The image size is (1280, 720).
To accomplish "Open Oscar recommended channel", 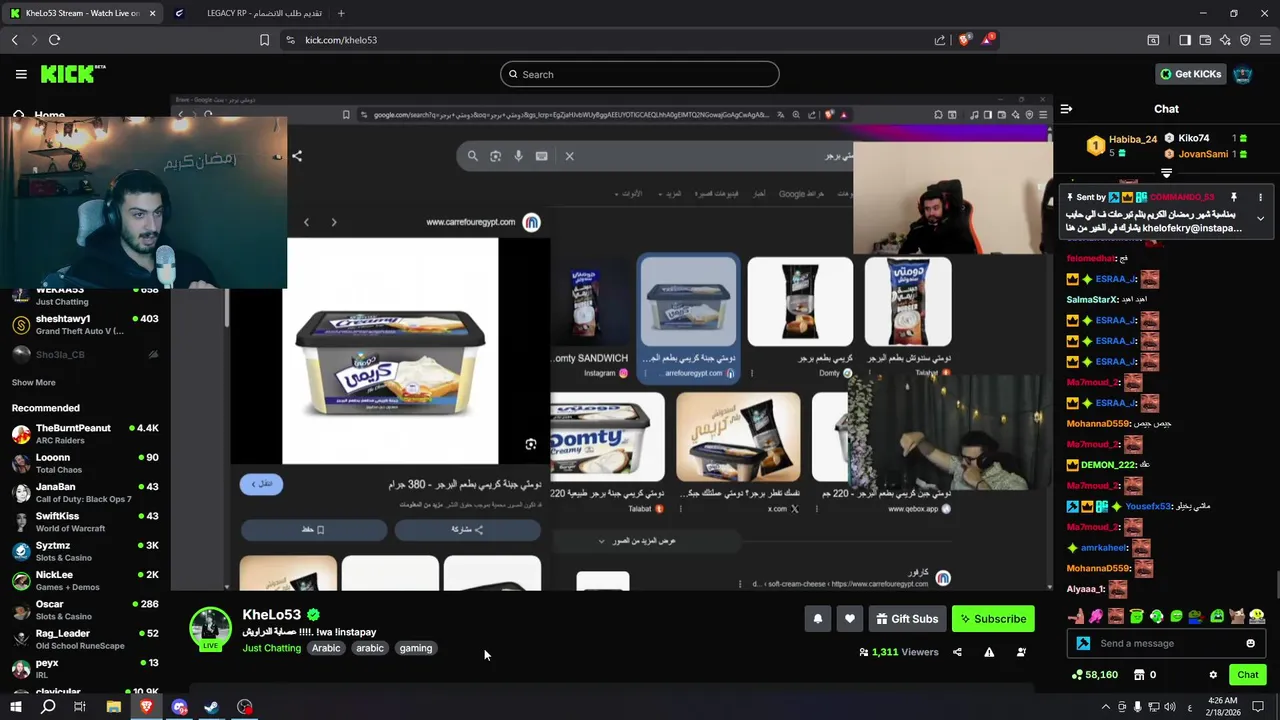I will click(84, 610).
